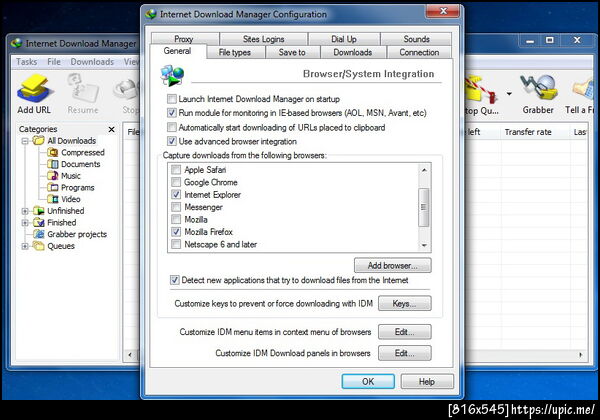This screenshot has width=600, height=420.
Task: Switch to the Dial Up tab
Action: [344, 39]
